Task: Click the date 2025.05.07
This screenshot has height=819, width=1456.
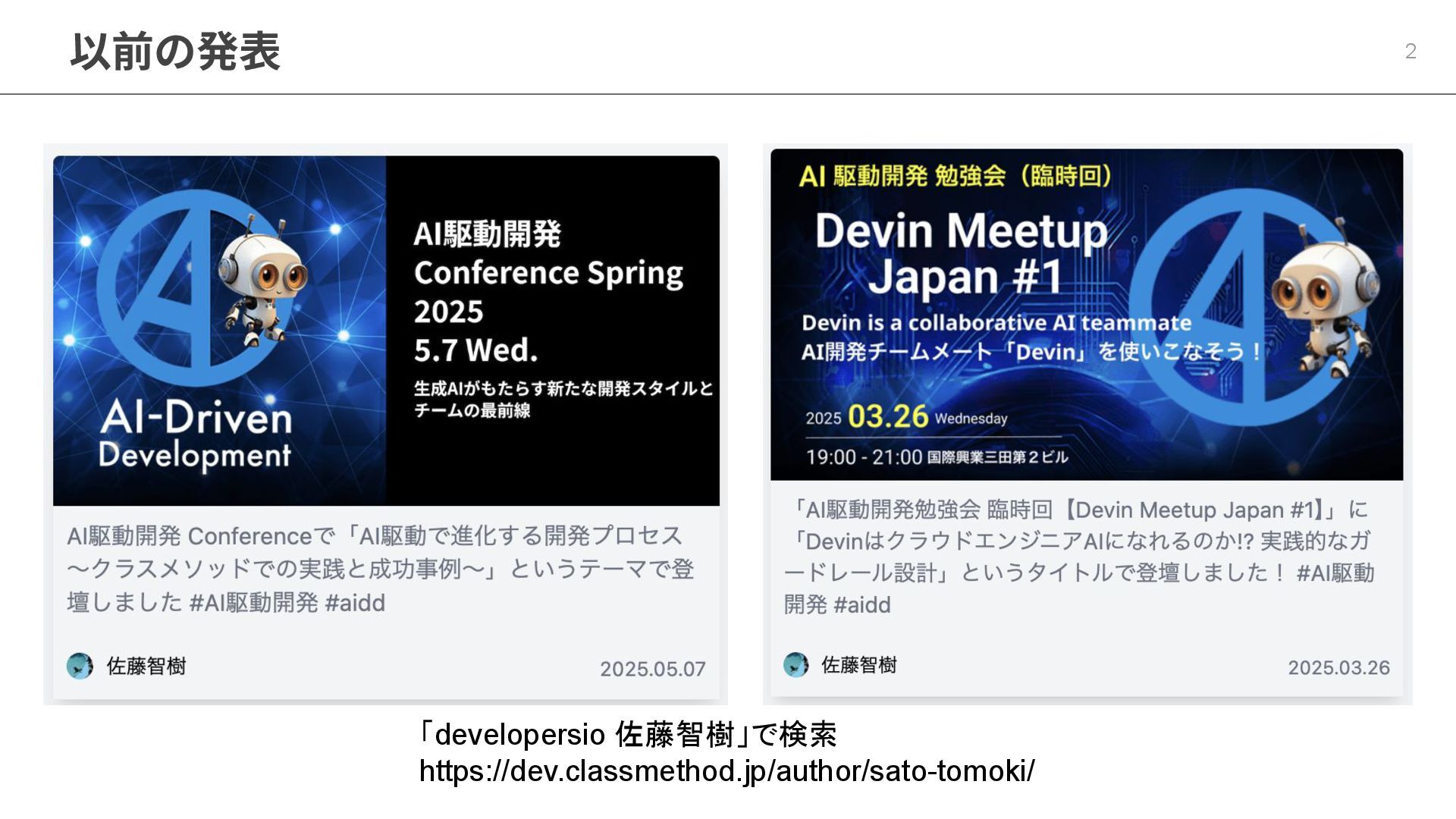Action: pos(652,669)
